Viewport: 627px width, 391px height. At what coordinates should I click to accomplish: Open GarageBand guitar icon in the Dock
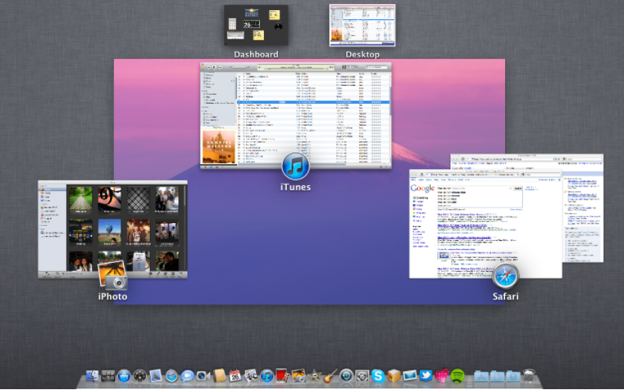(x=330, y=376)
